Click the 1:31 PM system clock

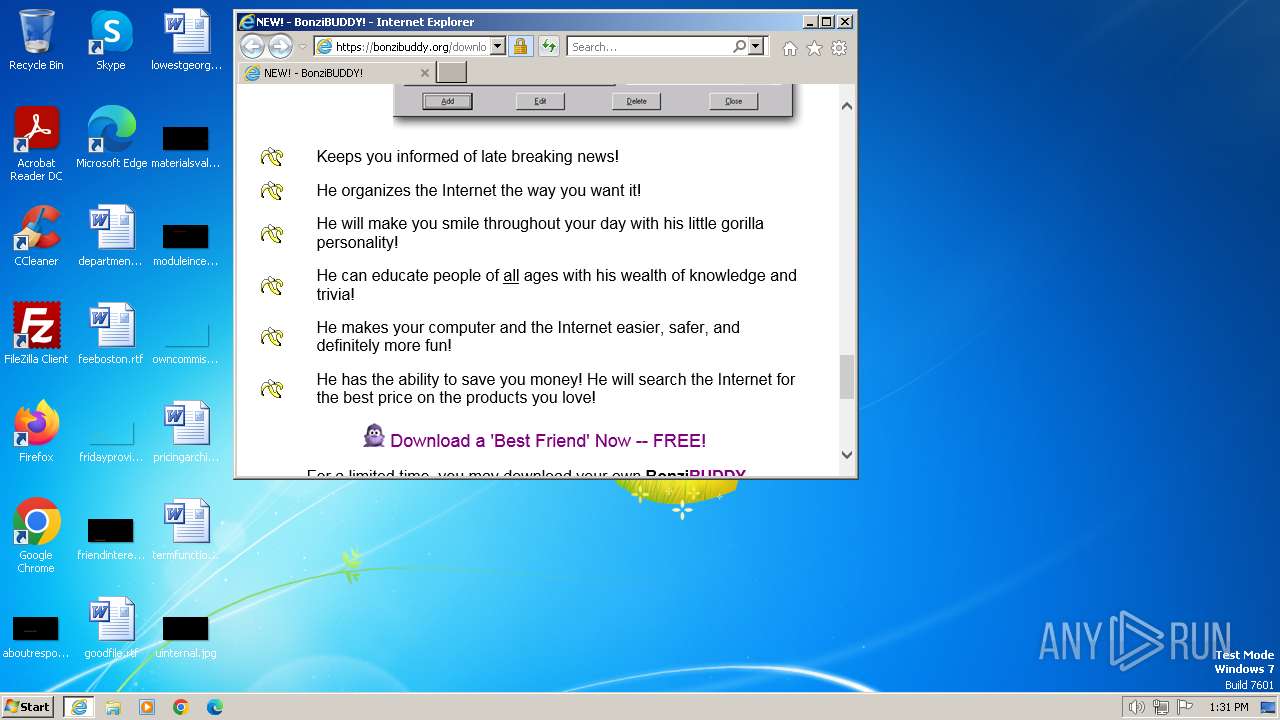pyautogui.click(x=1229, y=707)
